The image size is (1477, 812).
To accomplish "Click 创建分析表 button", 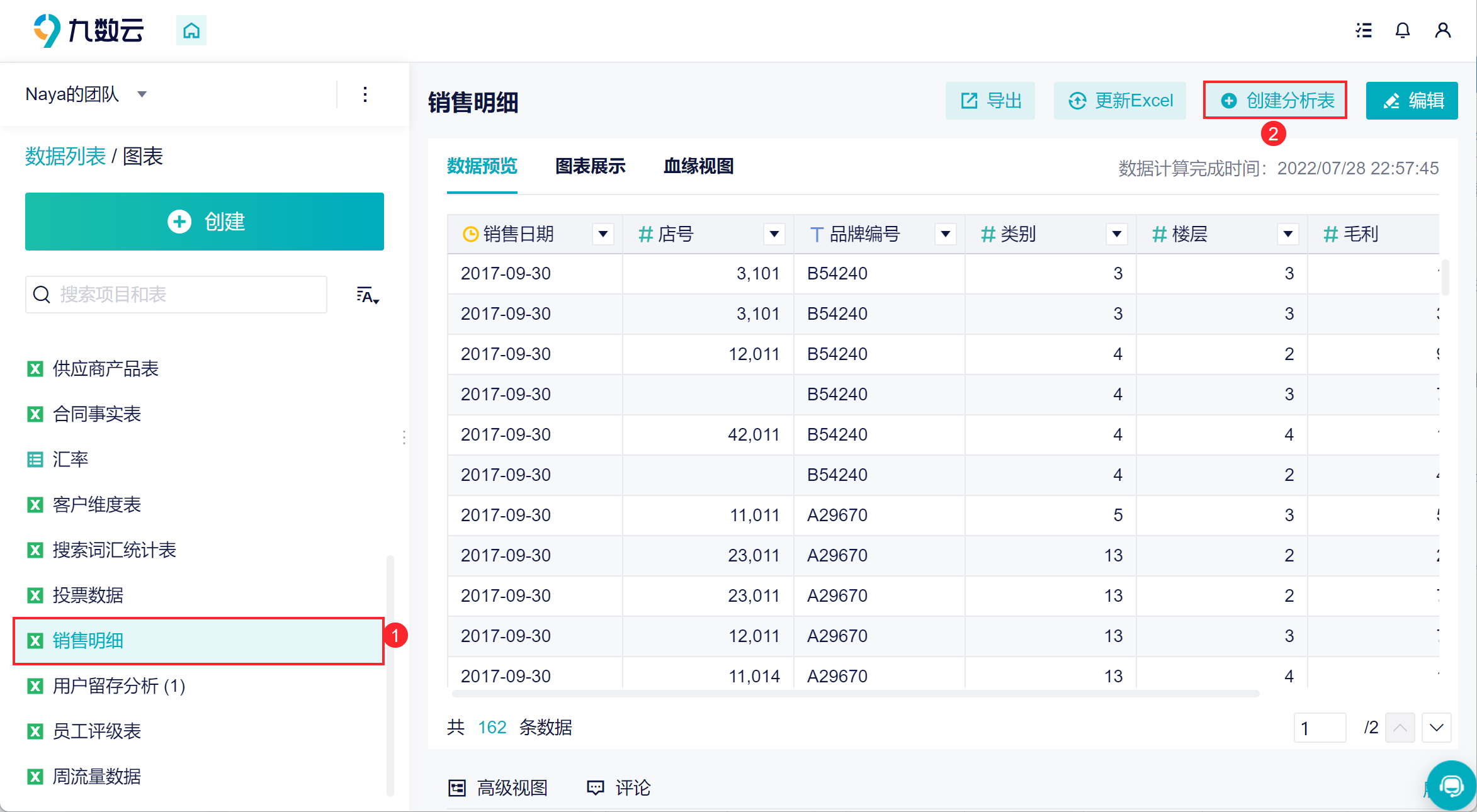I will pos(1275,101).
